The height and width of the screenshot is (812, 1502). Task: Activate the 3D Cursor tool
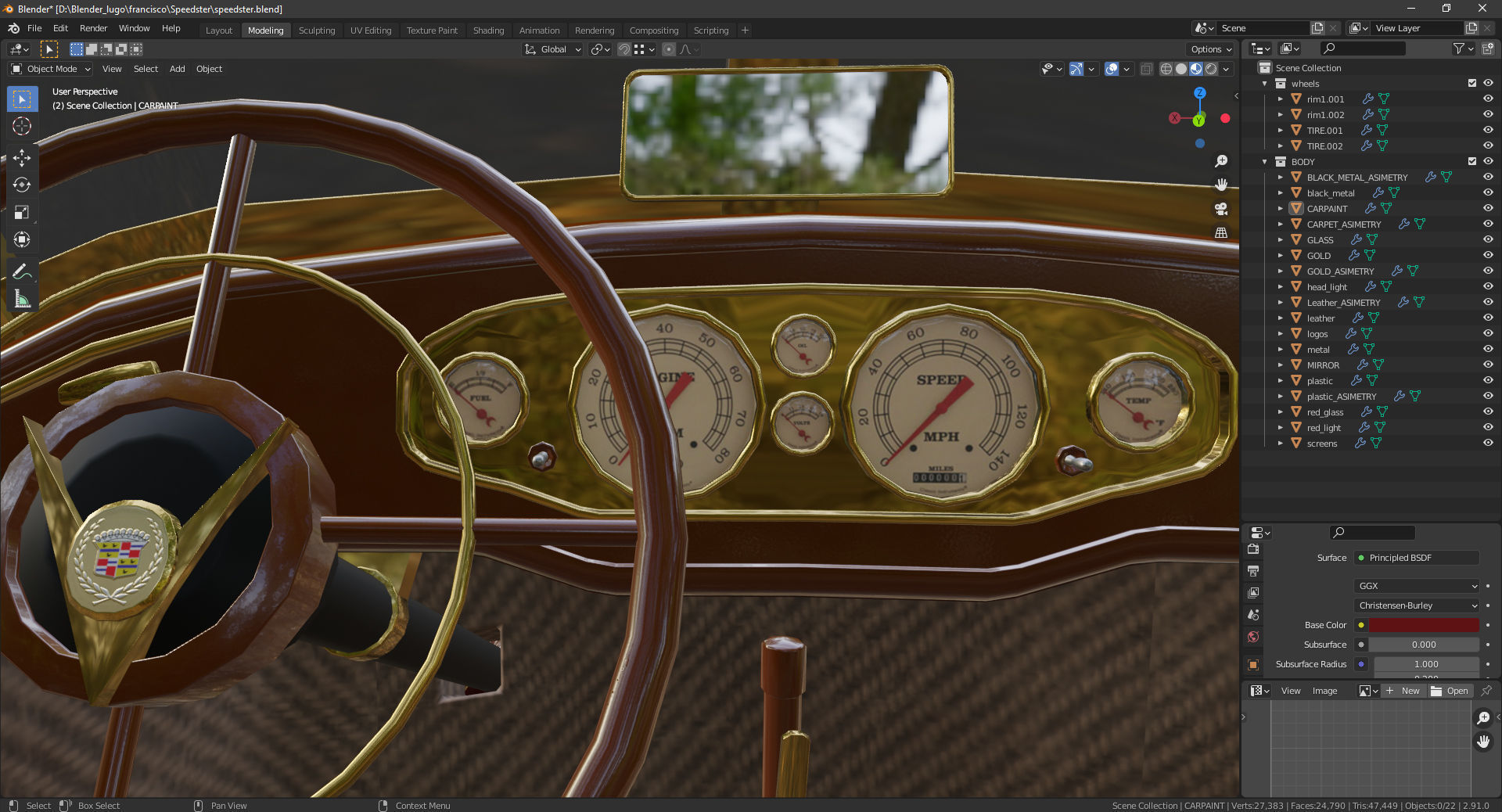[x=22, y=126]
